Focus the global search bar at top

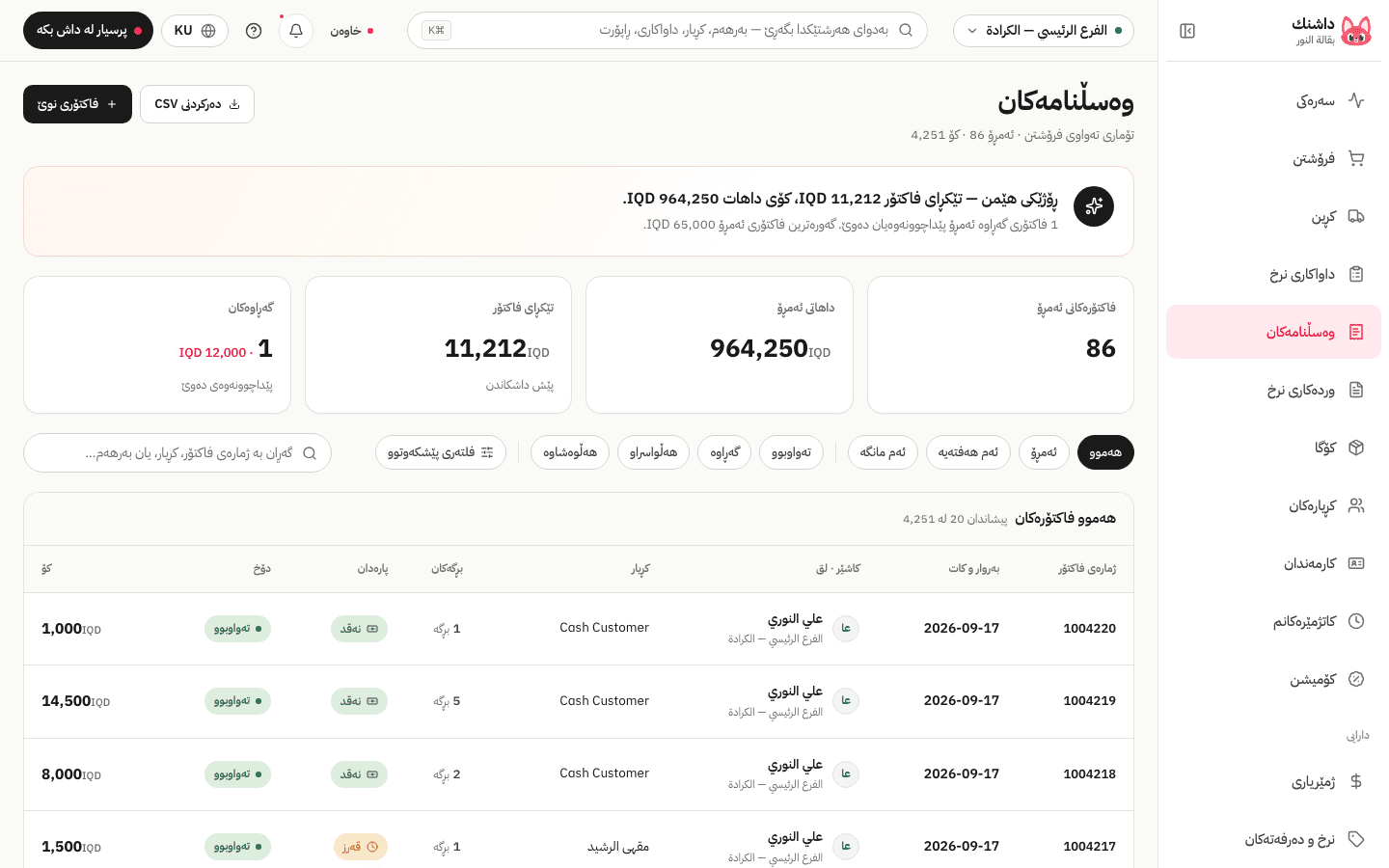click(x=667, y=31)
